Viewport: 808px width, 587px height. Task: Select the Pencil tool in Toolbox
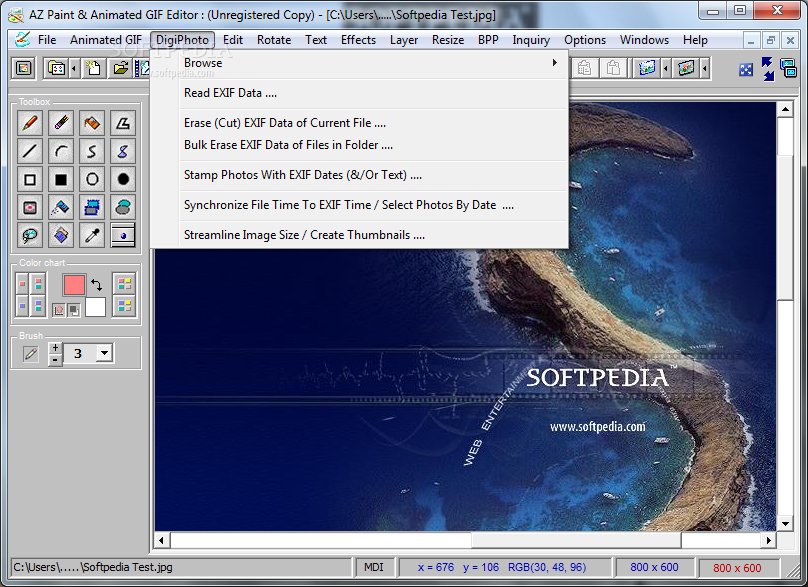point(30,123)
